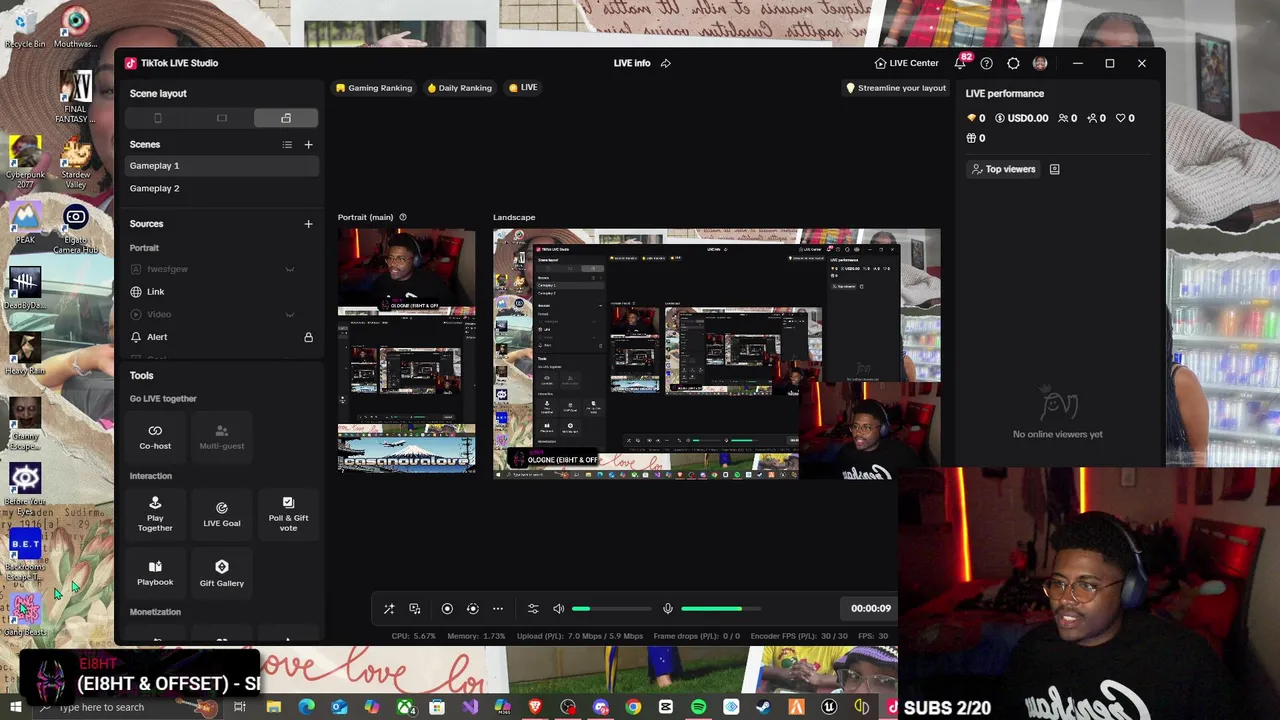Show the hidden fwesfgew source
The width and height of the screenshot is (1280, 720).
click(x=290, y=269)
